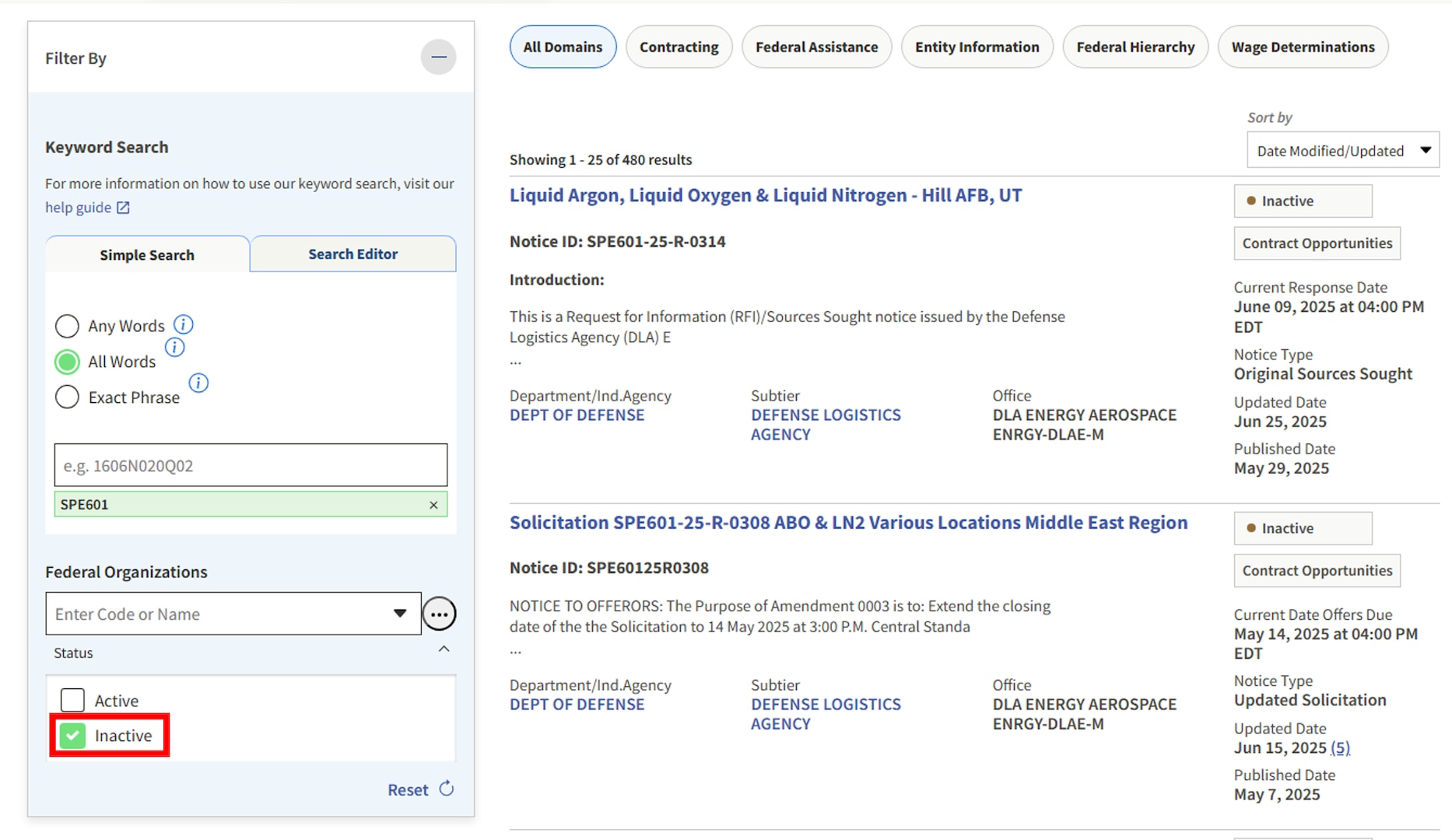Open the Liquid Argon Hill AFB notice
The image size is (1452, 840).
[765, 195]
